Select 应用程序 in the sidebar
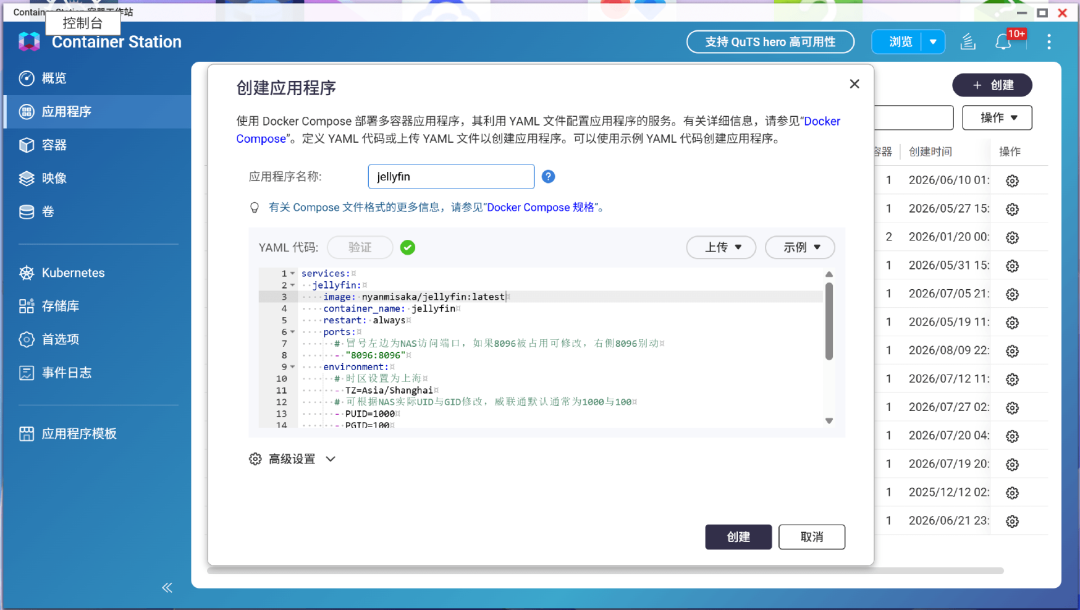Viewport: 1080px width, 610px height. click(x=97, y=112)
